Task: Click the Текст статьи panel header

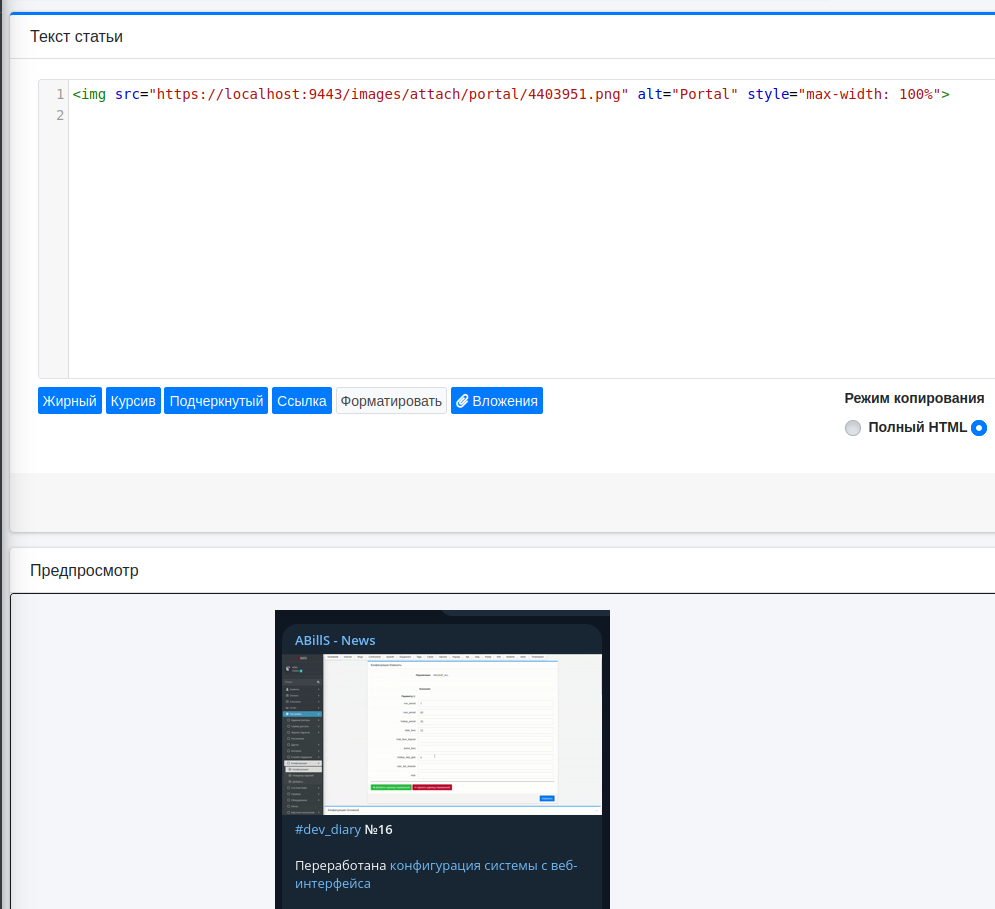Action: (x=77, y=37)
